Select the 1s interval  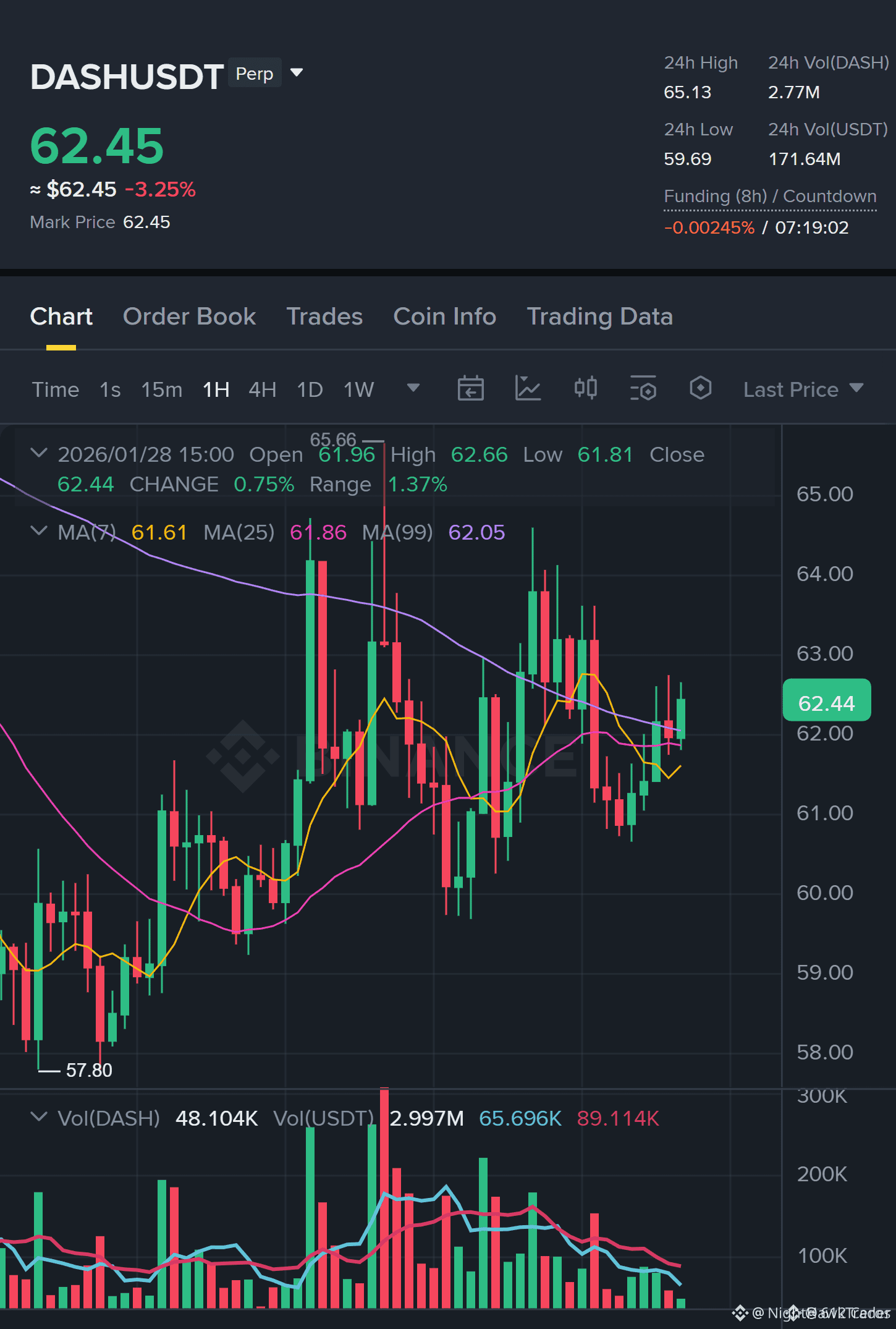[110, 389]
